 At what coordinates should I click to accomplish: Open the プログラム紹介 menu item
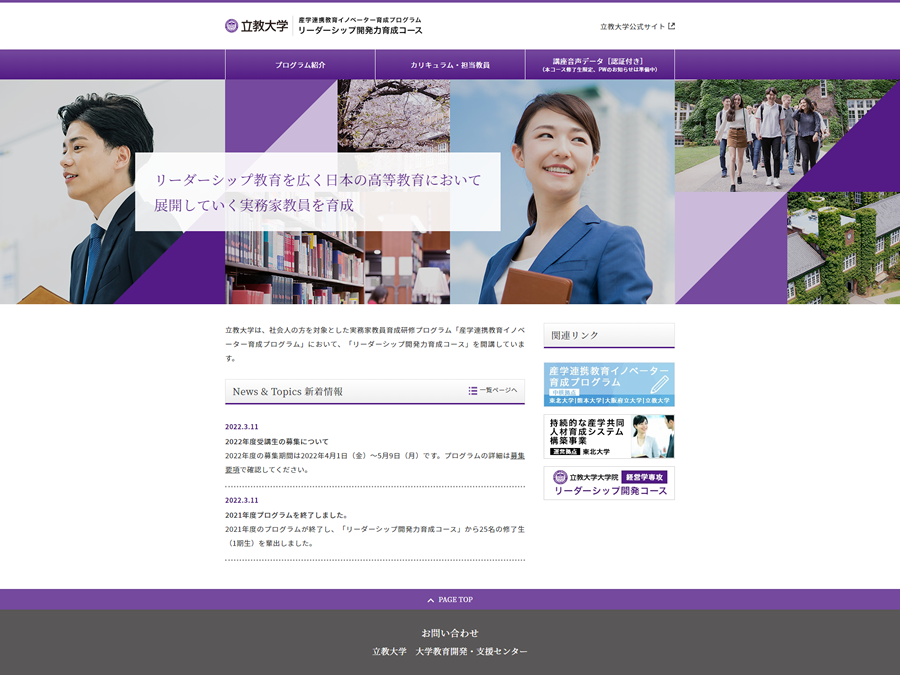click(x=300, y=65)
